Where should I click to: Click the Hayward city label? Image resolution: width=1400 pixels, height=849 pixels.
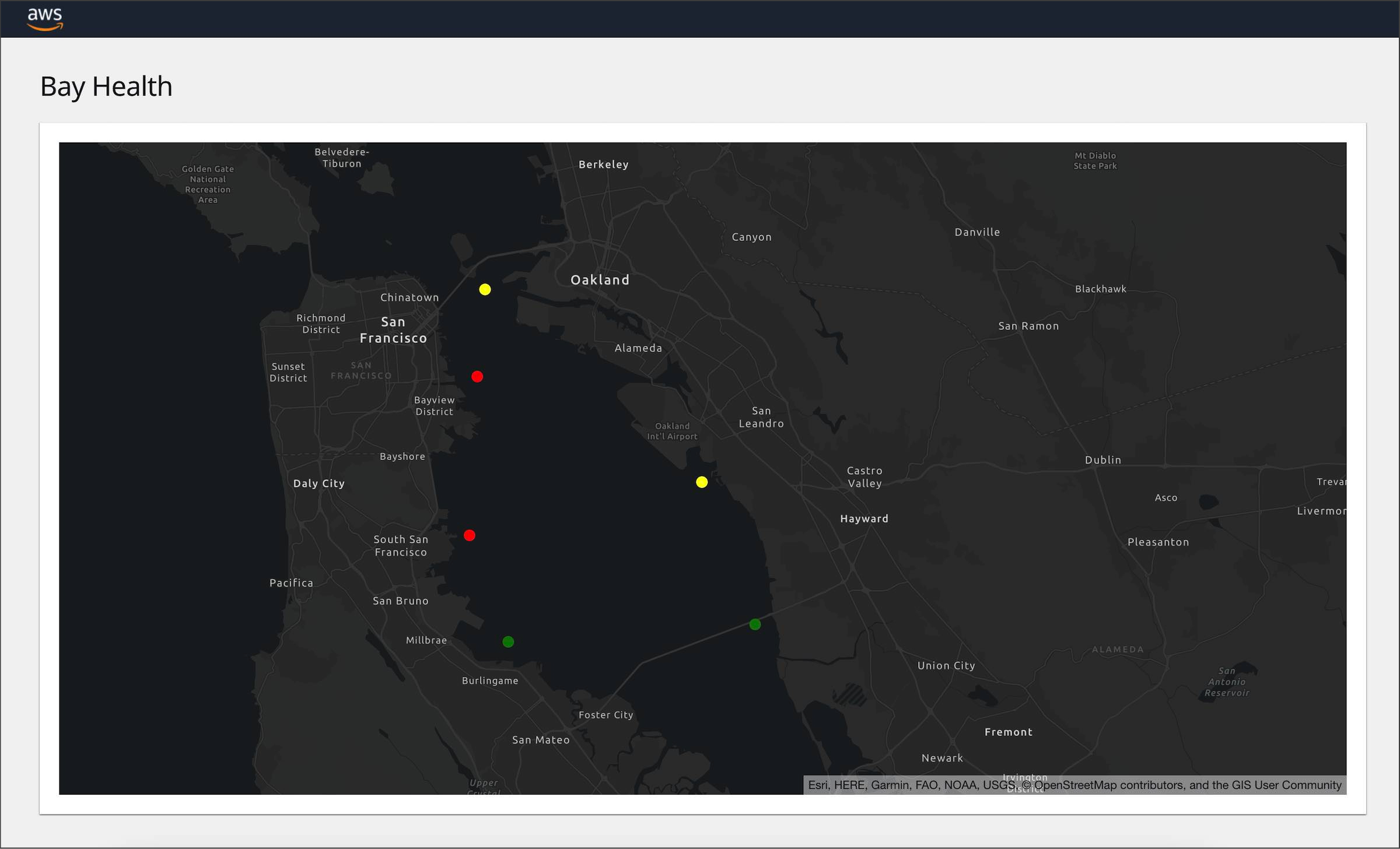pyautogui.click(x=864, y=518)
